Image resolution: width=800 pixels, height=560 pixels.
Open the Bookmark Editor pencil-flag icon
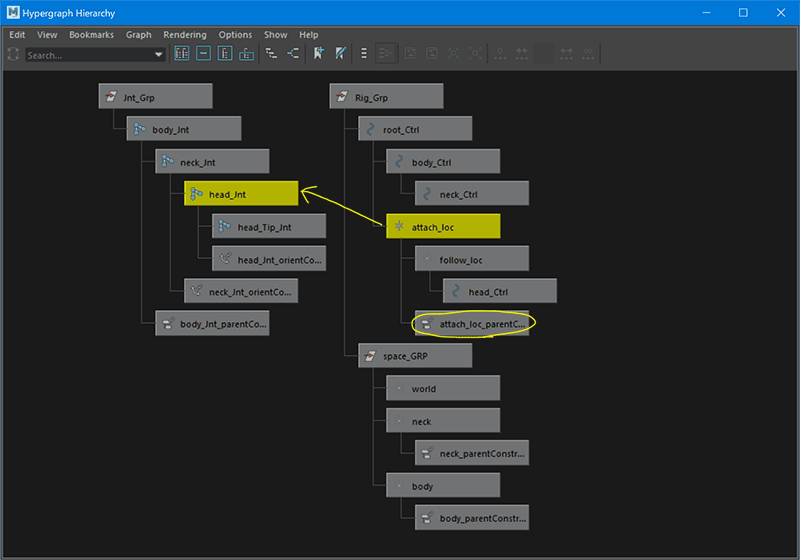tap(340, 53)
